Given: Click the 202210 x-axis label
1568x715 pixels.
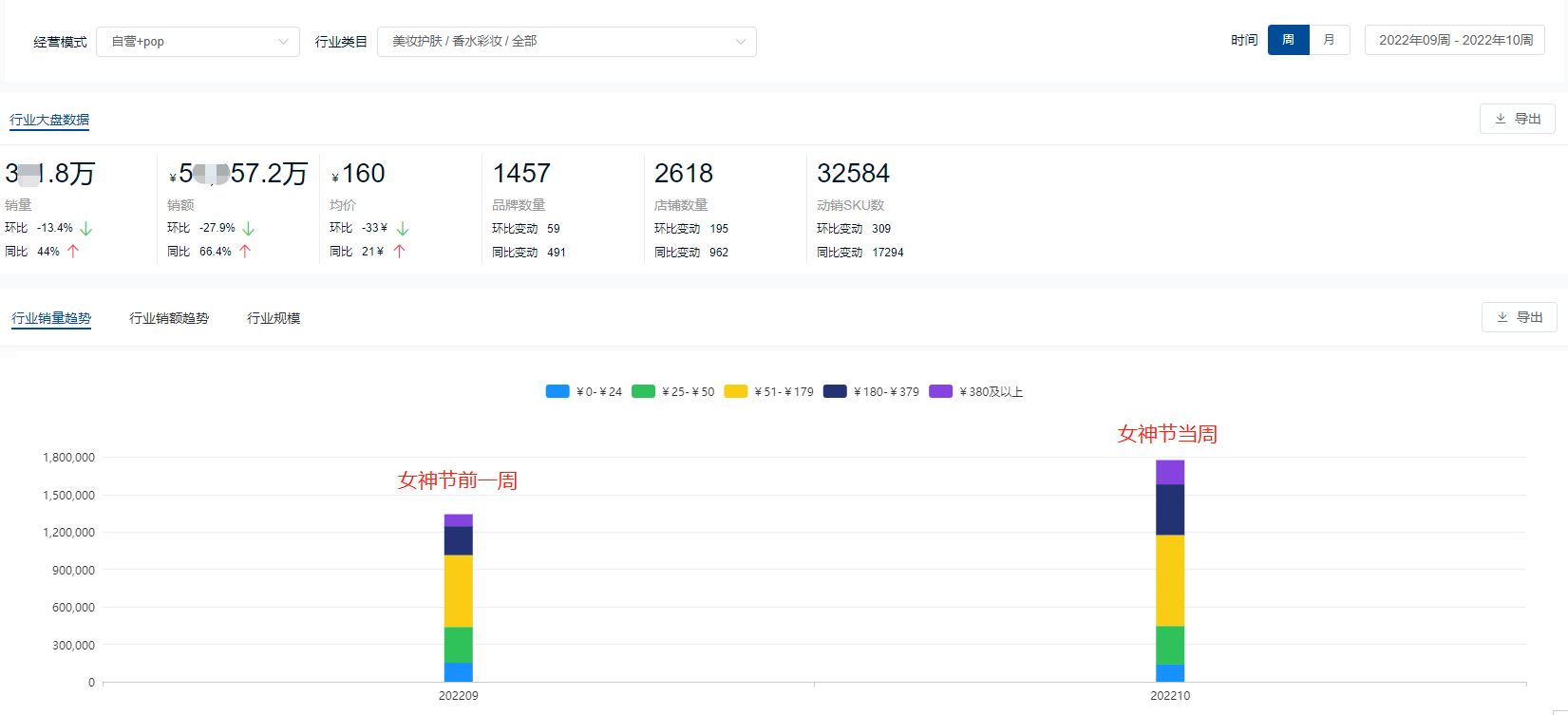Looking at the screenshot, I should pyautogui.click(x=1170, y=696).
